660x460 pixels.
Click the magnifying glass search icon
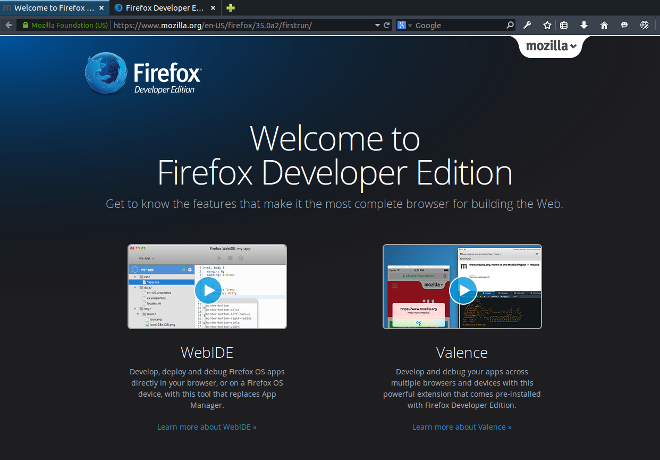tap(510, 25)
